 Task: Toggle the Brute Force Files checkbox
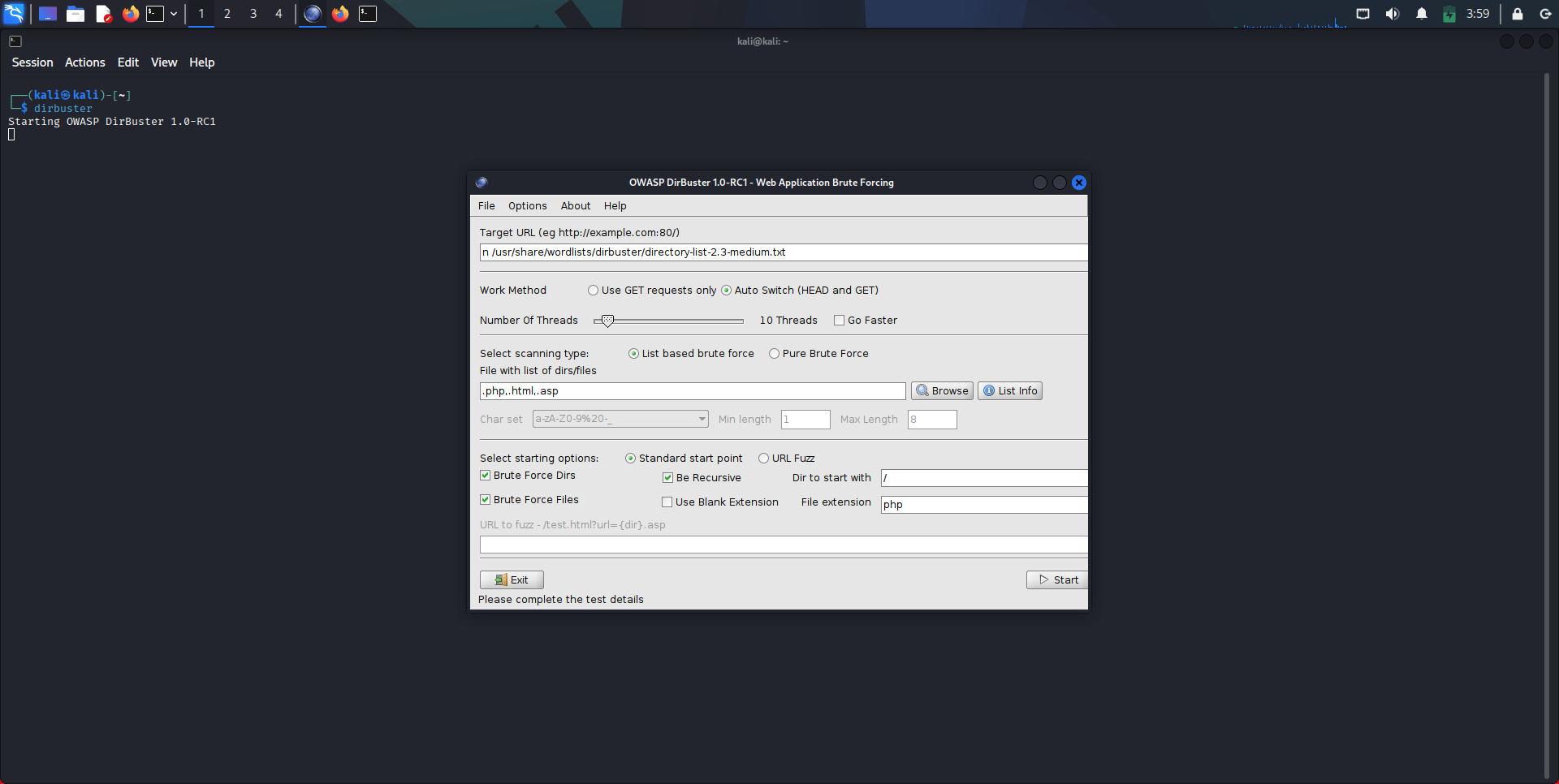486,500
